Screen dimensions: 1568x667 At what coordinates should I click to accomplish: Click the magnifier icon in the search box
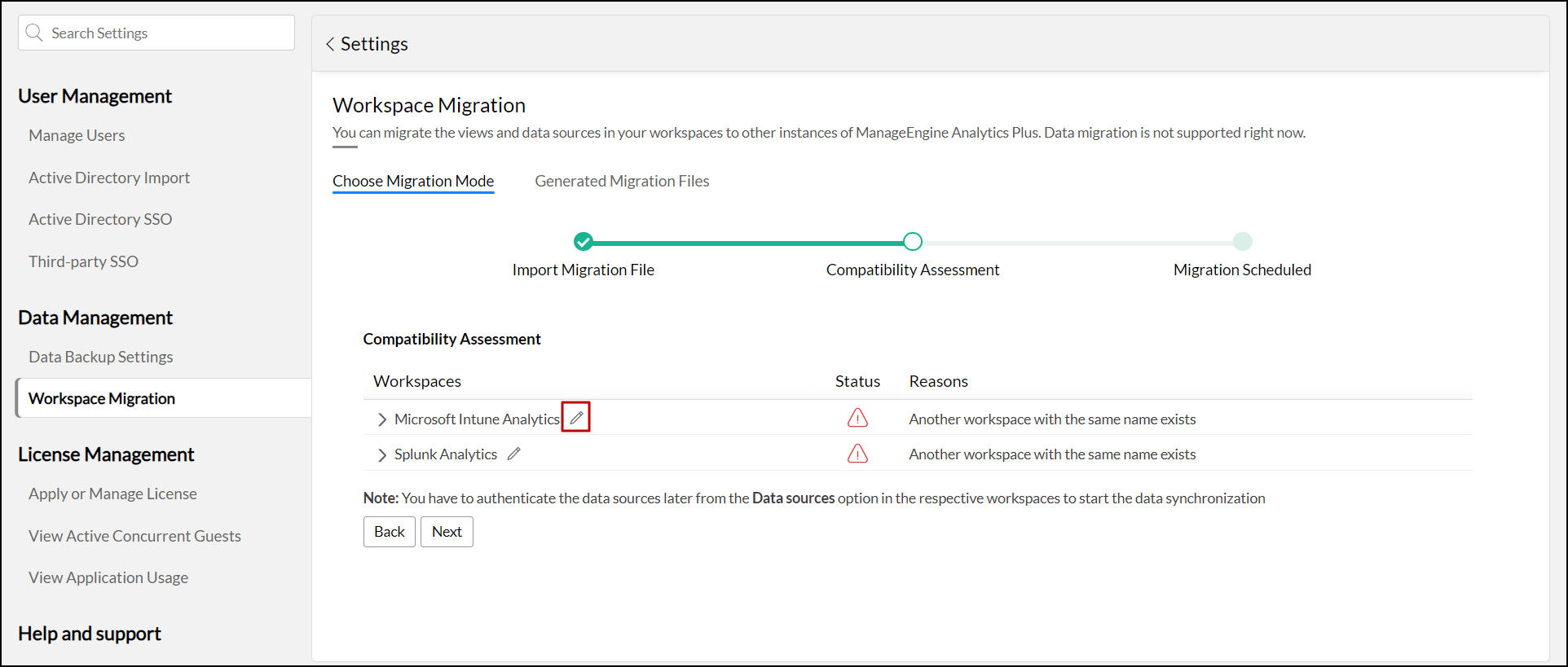[34, 33]
